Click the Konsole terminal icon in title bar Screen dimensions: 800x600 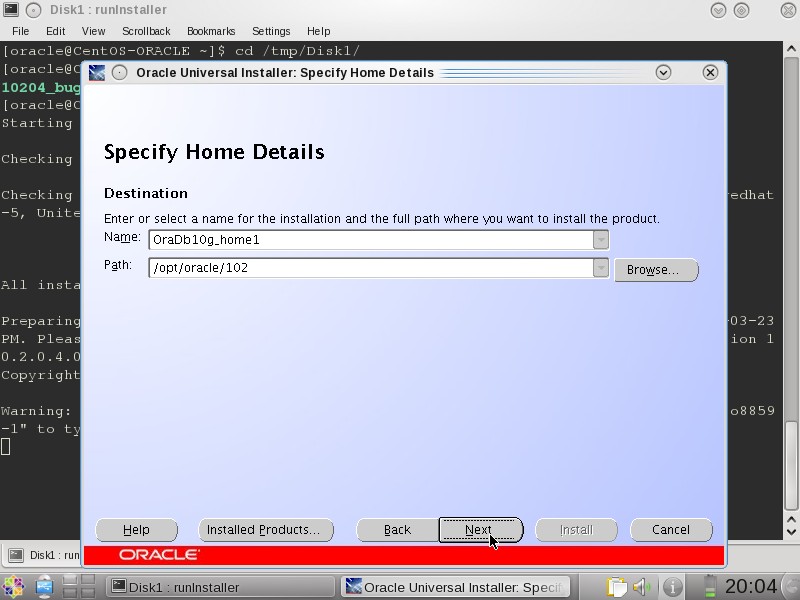11,9
